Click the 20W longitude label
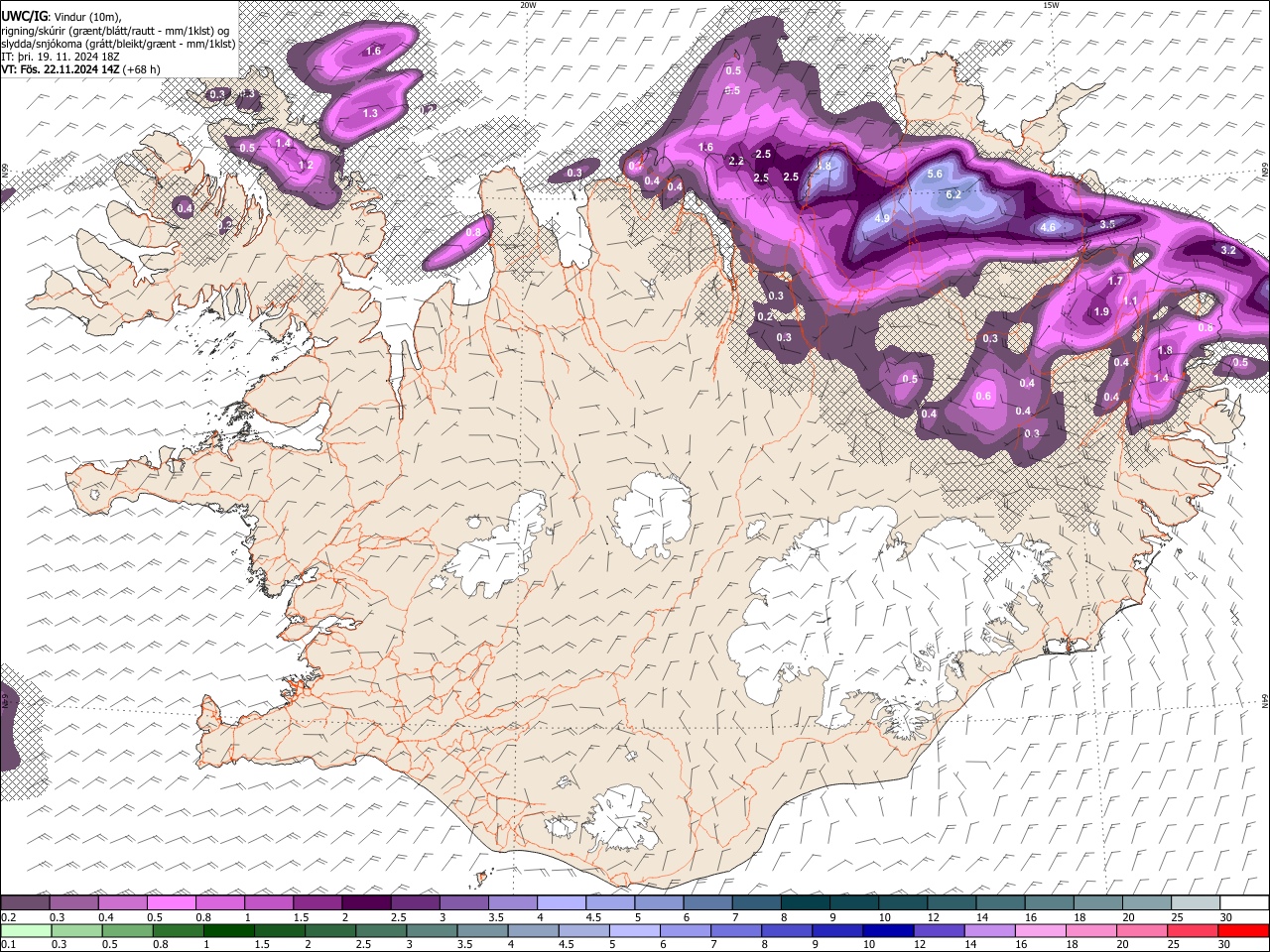 (528, 5)
